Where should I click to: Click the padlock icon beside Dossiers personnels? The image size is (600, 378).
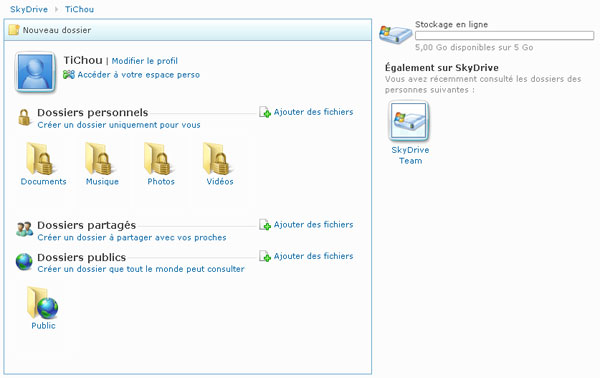[x=24, y=117]
